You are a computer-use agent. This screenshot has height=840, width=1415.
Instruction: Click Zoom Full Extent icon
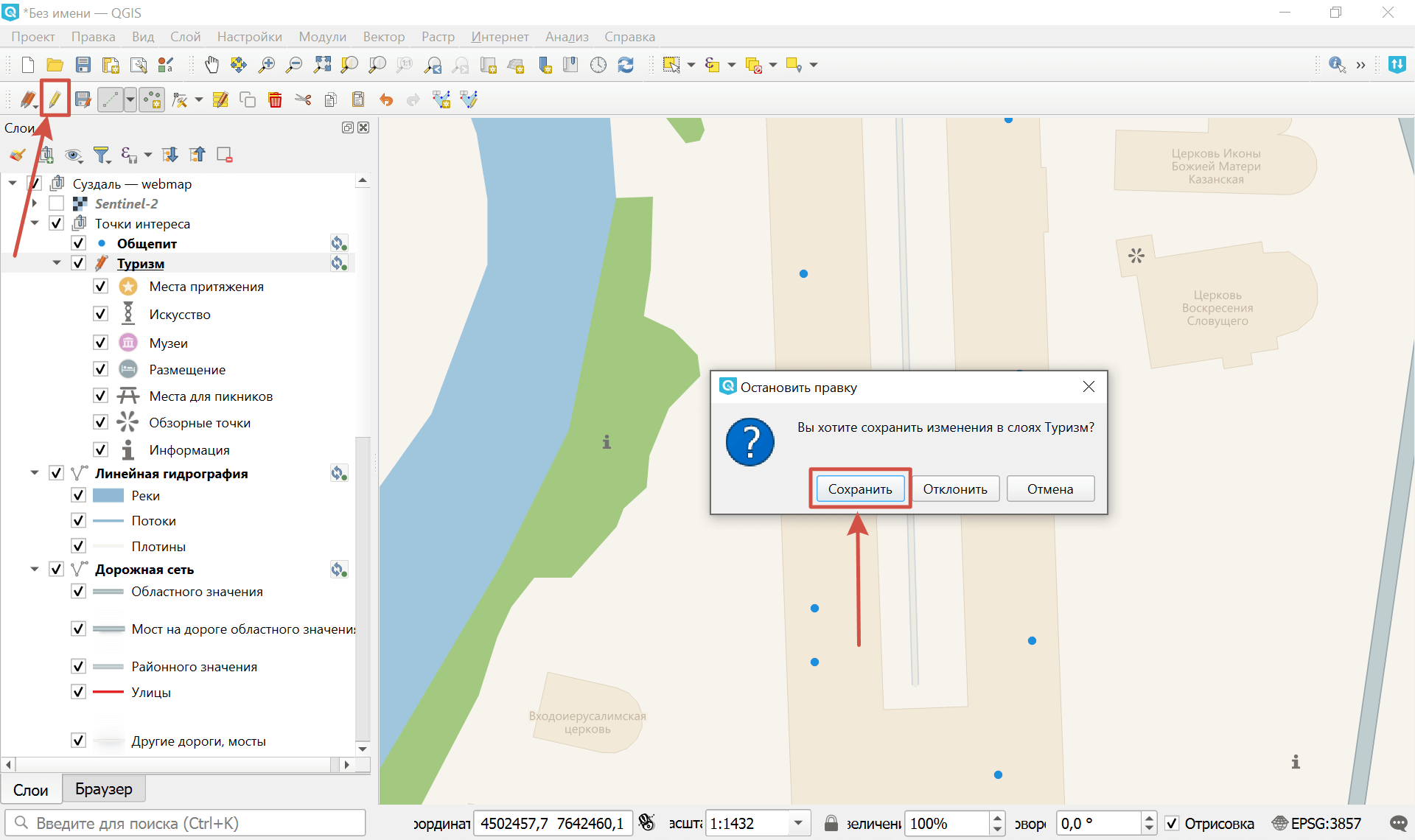point(322,65)
